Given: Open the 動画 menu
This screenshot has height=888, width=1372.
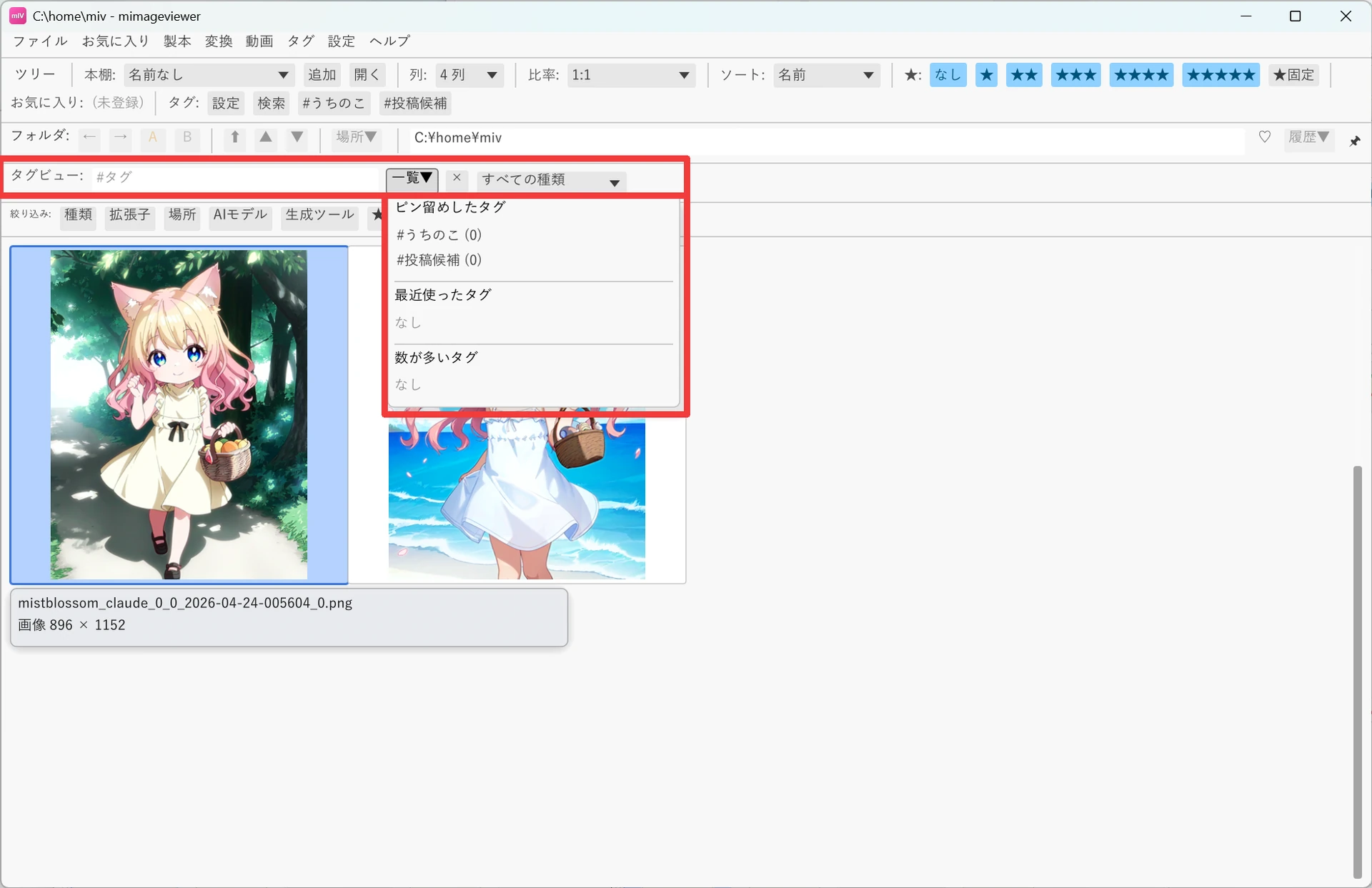Looking at the screenshot, I should [x=259, y=41].
